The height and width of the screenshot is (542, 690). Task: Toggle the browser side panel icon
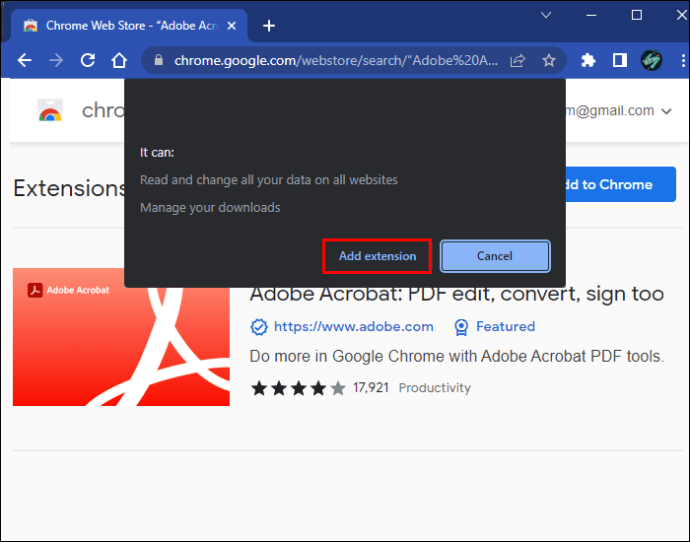point(620,60)
